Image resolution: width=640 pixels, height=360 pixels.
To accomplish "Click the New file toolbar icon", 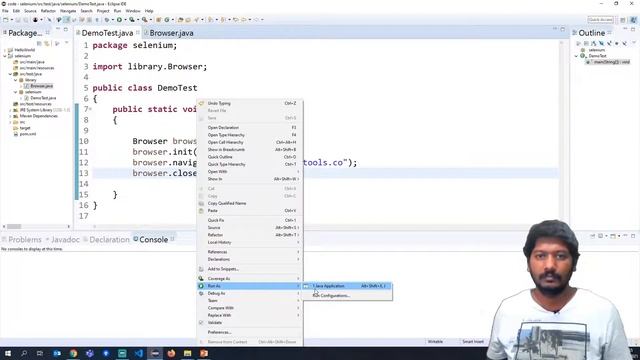I will [5, 20].
